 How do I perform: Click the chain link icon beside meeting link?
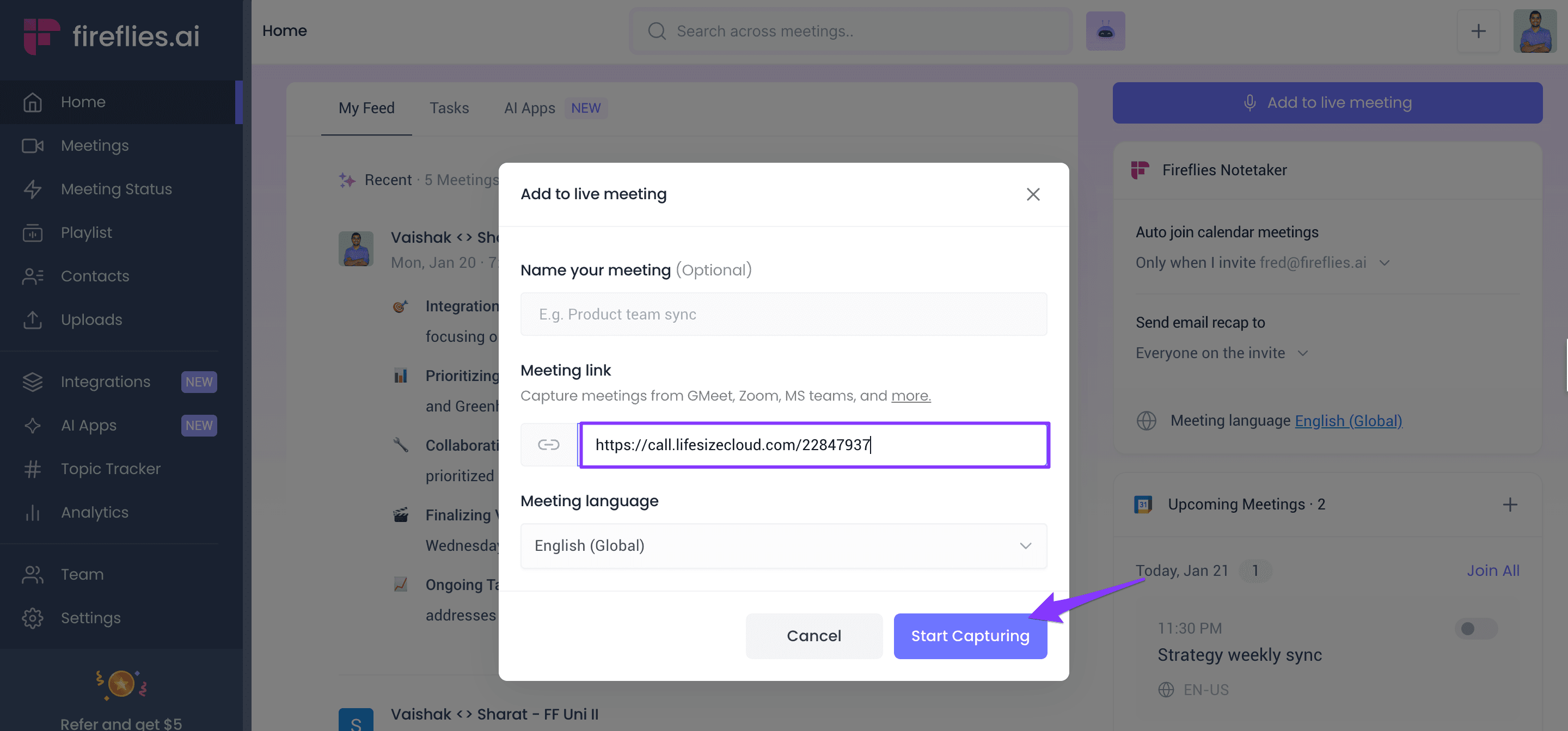[x=548, y=445]
